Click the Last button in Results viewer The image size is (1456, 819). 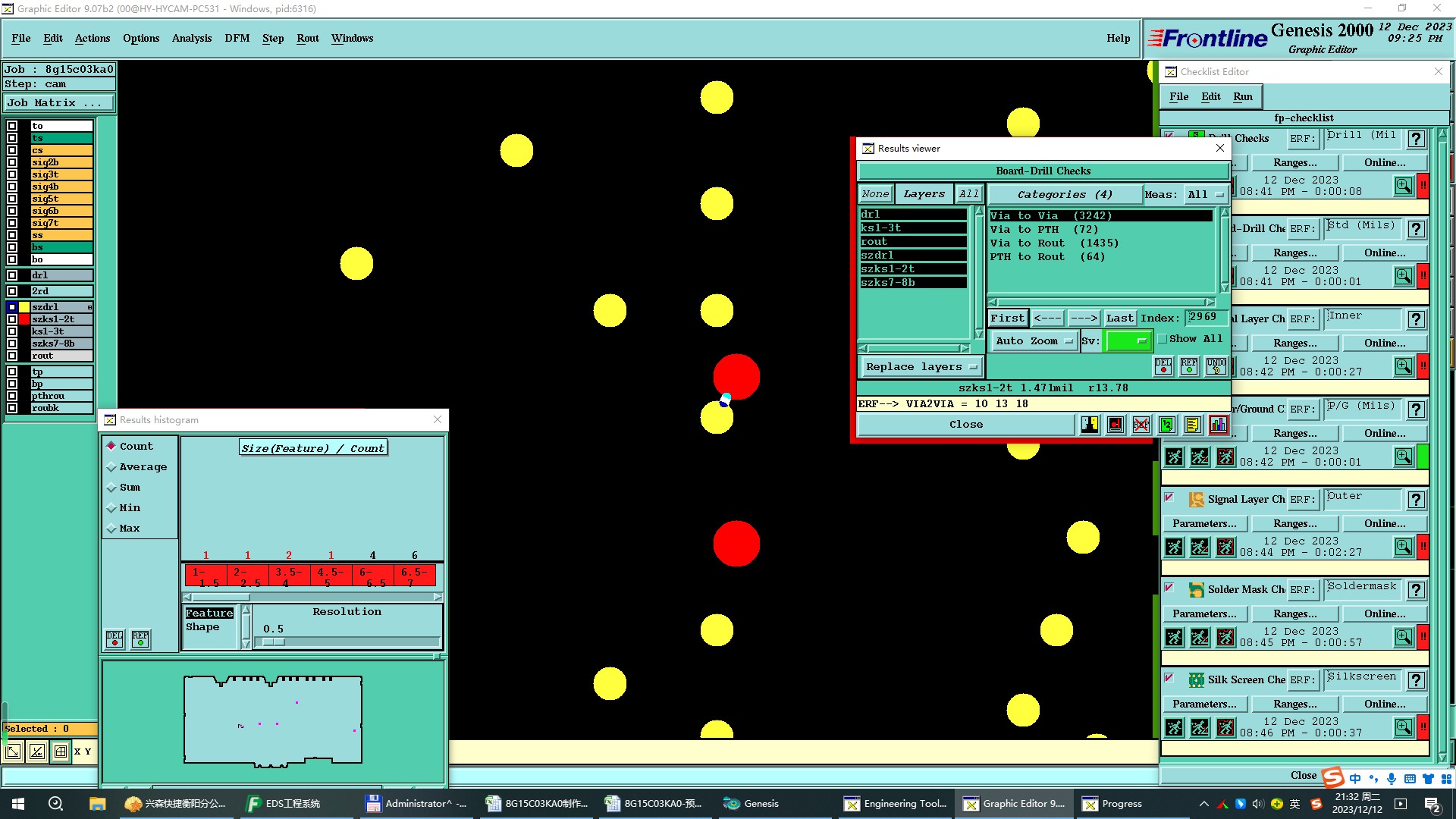[x=1120, y=318]
